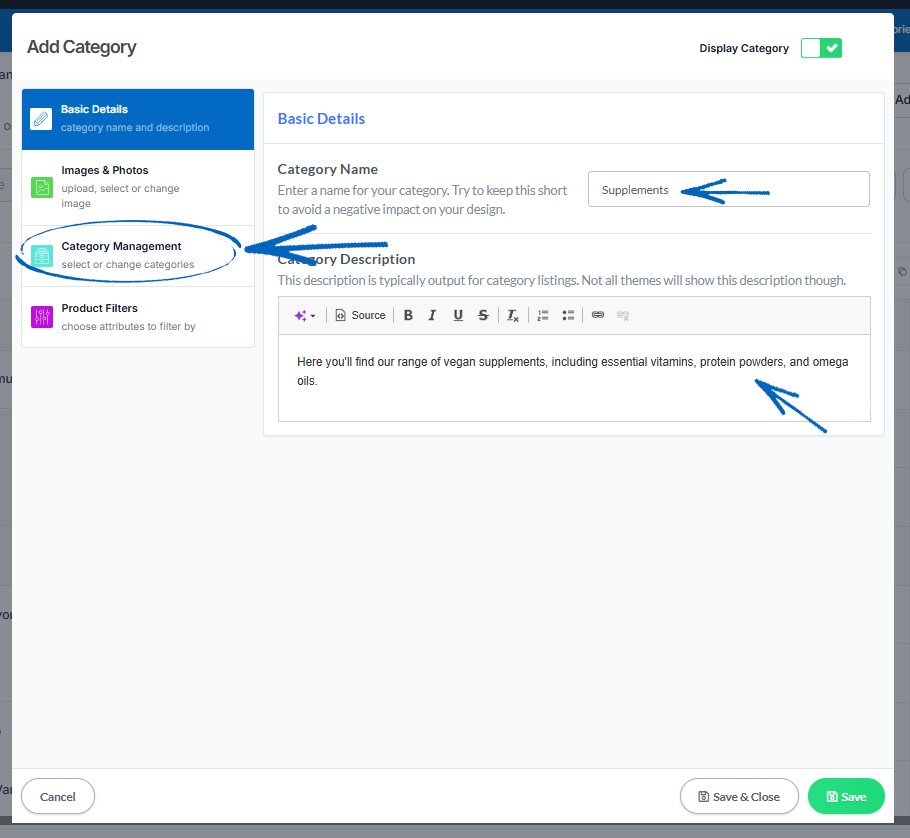This screenshot has height=838, width=910.
Task: Insert a link in description
Action: 598,315
